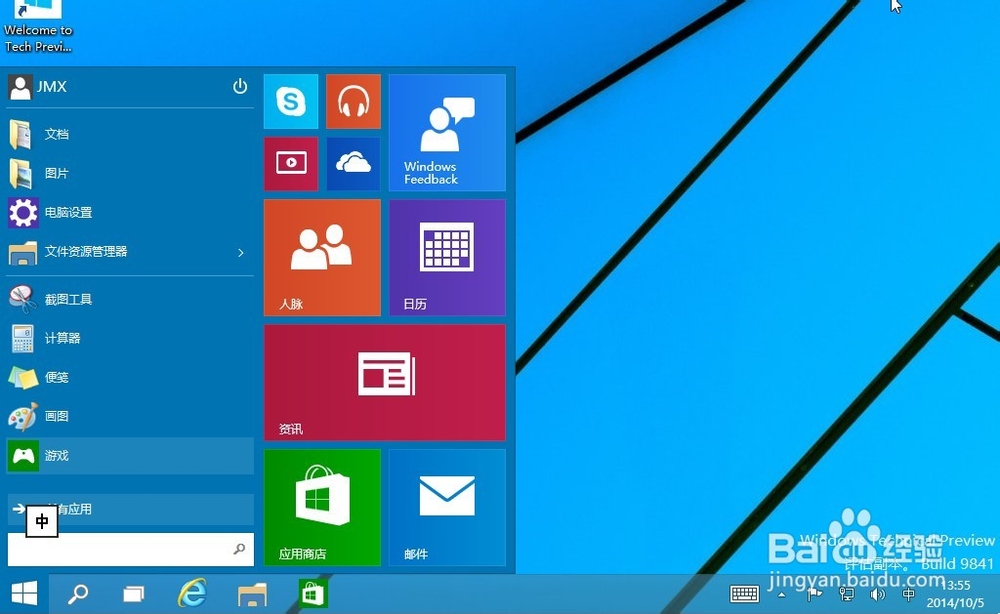Open the 人脉 People tile
The image size is (1000, 614).
click(x=322, y=258)
